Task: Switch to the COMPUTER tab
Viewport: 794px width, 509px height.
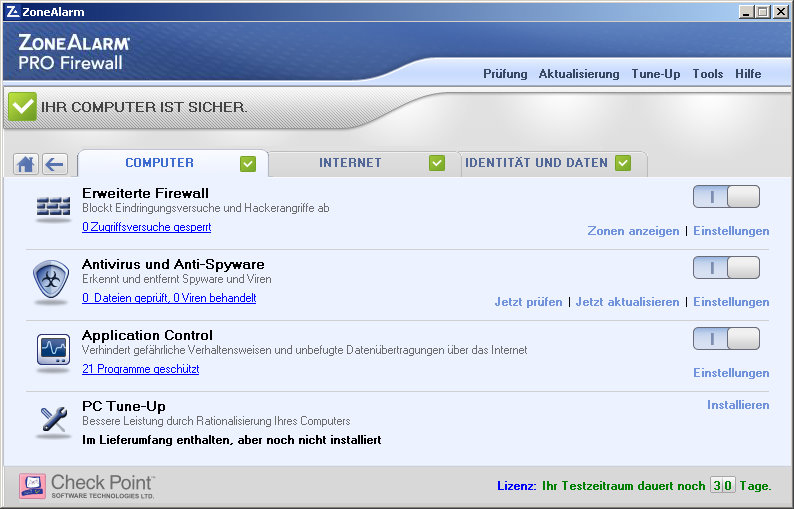Action: tap(172, 163)
